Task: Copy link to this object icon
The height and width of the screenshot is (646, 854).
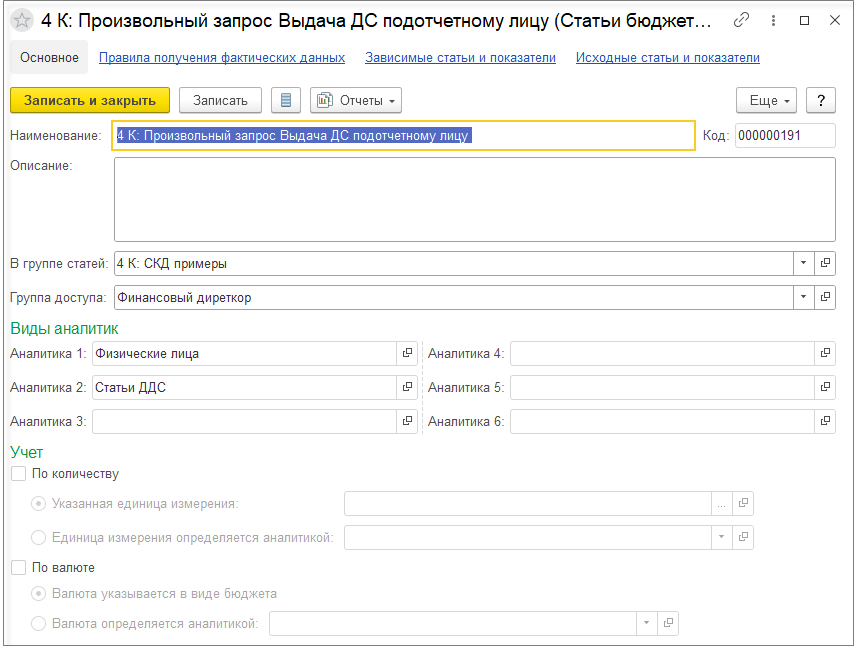Action: (741, 21)
